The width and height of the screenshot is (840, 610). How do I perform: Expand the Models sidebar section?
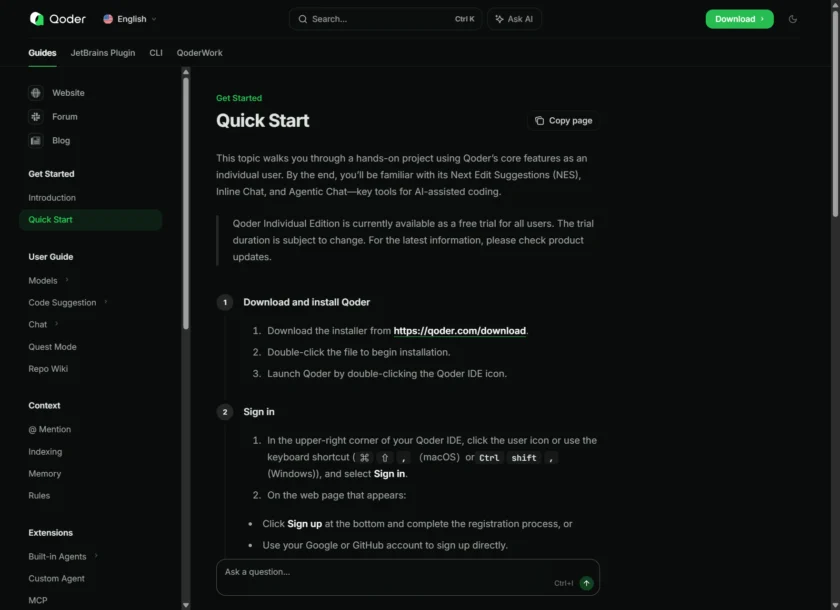coord(67,281)
